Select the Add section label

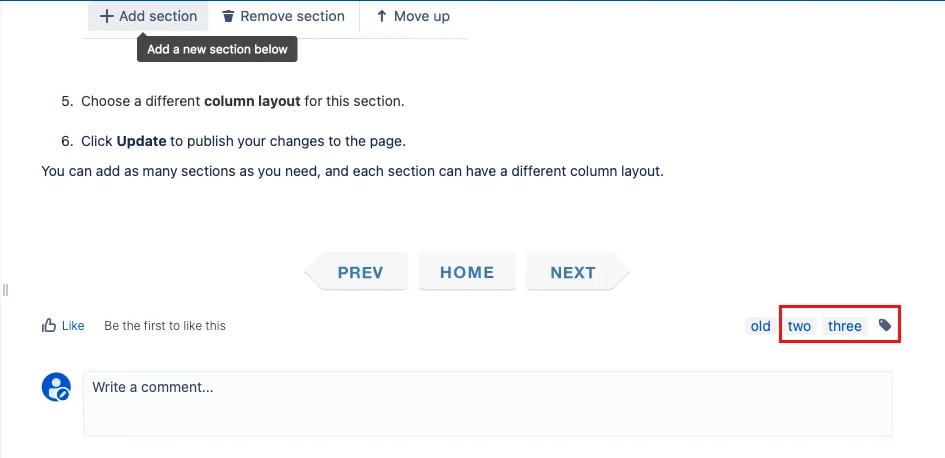(x=158, y=16)
